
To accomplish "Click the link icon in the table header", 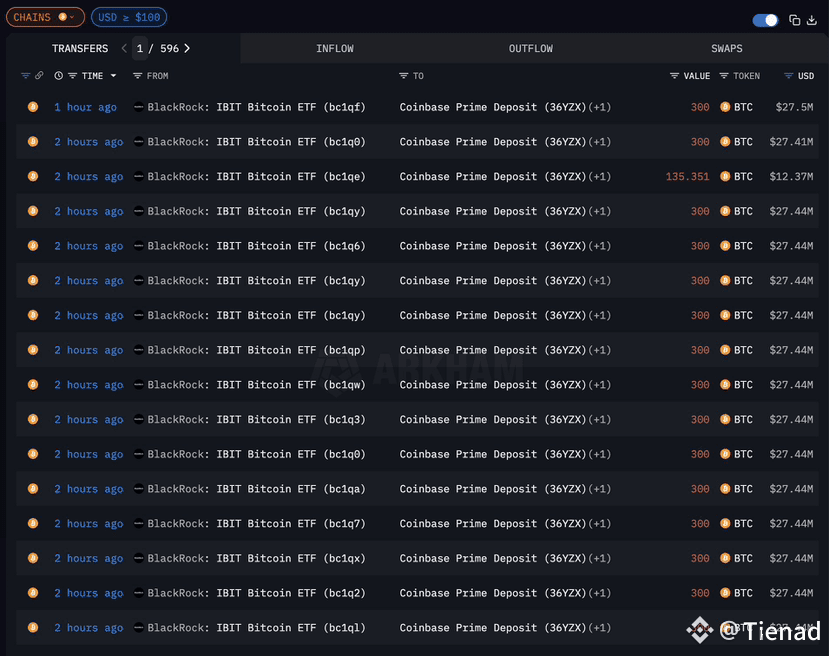I will click(39, 76).
